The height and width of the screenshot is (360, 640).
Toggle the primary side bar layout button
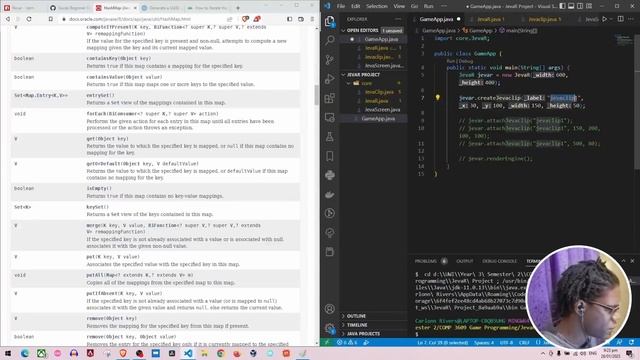[x=562, y=6]
